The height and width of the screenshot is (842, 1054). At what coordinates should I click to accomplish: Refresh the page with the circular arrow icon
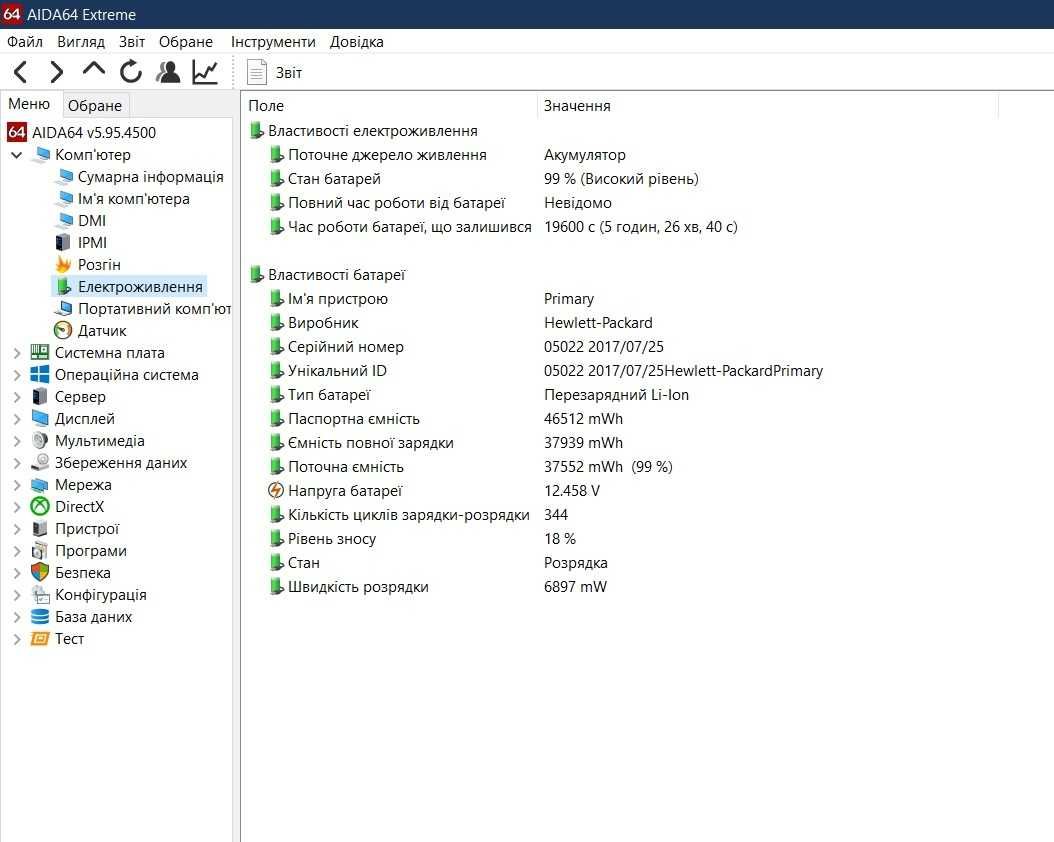131,72
